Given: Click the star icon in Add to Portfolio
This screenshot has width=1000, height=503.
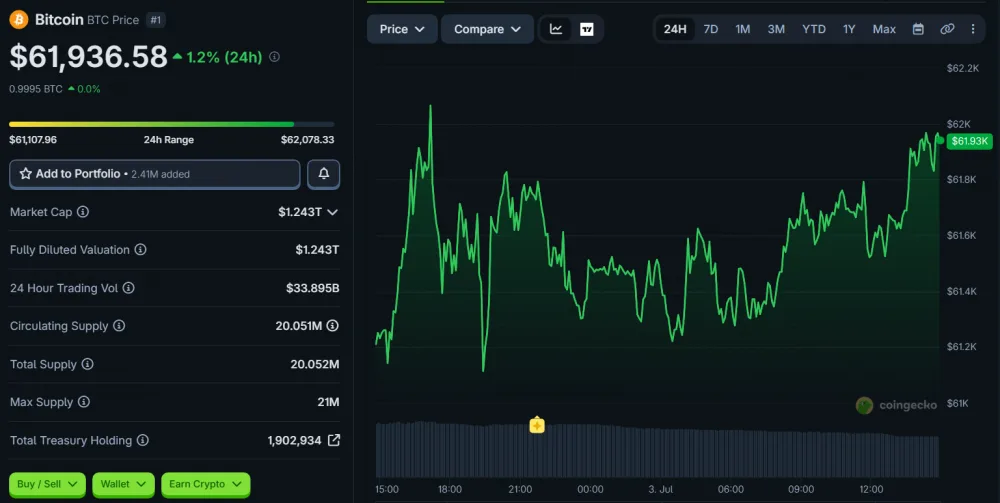Looking at the screenshot, I should click(x=26, y=173).
